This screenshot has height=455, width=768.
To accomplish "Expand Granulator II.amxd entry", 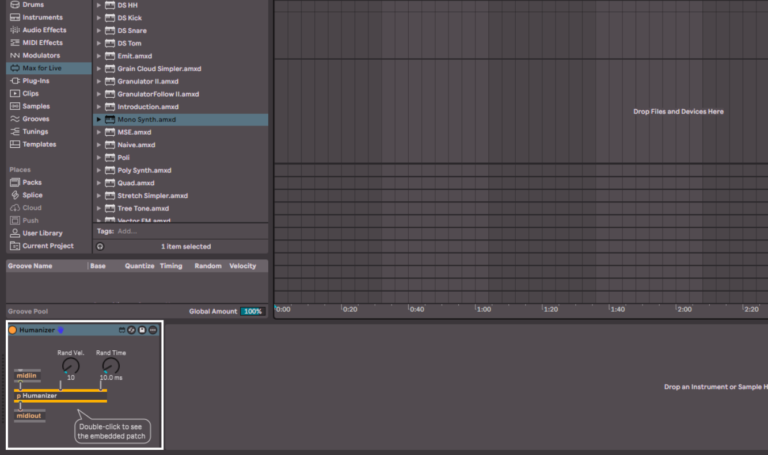I will (98, 81).
